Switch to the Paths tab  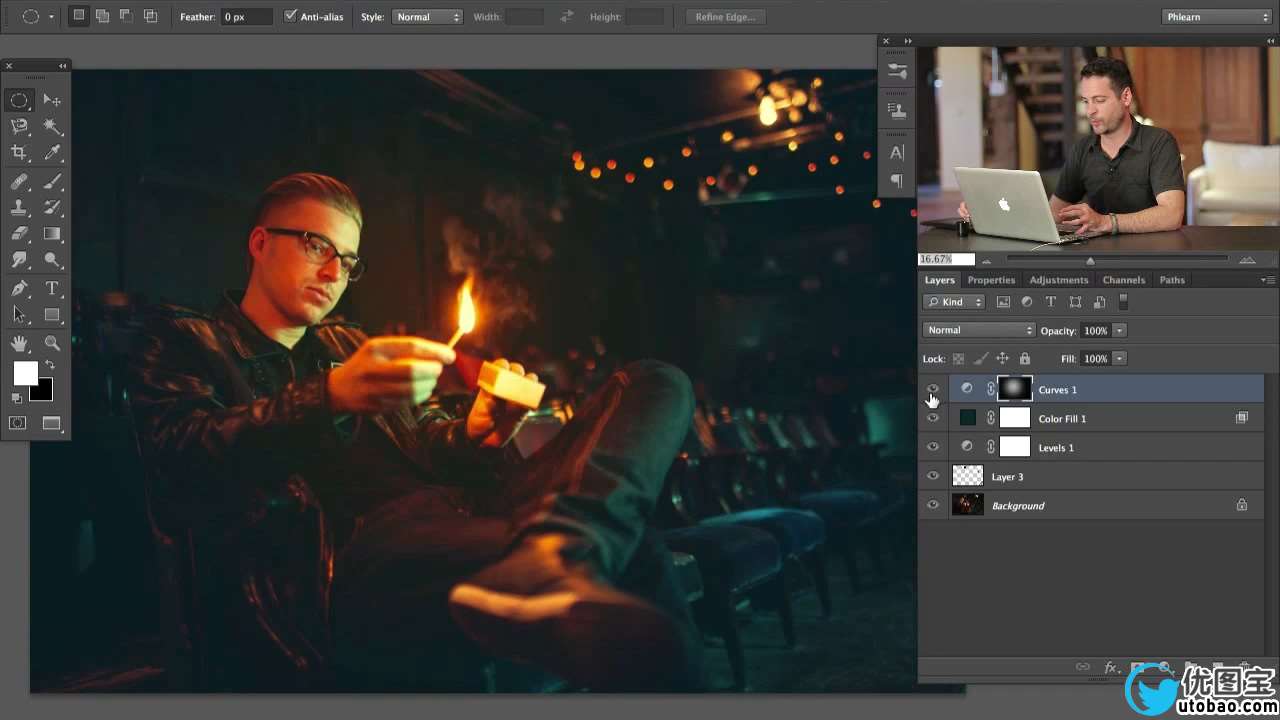[x=1172, y=280]
